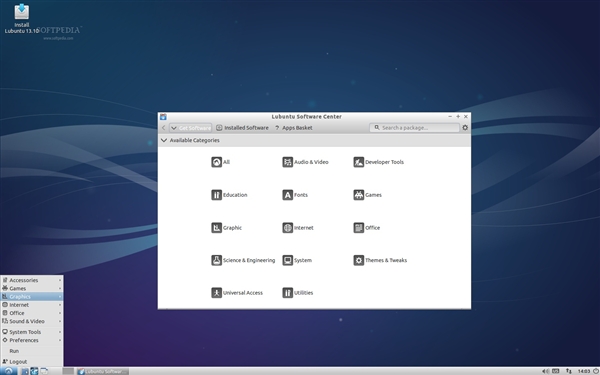Screen dimensions: 600x375
Task: Open the System category
Action: [297, 260]
